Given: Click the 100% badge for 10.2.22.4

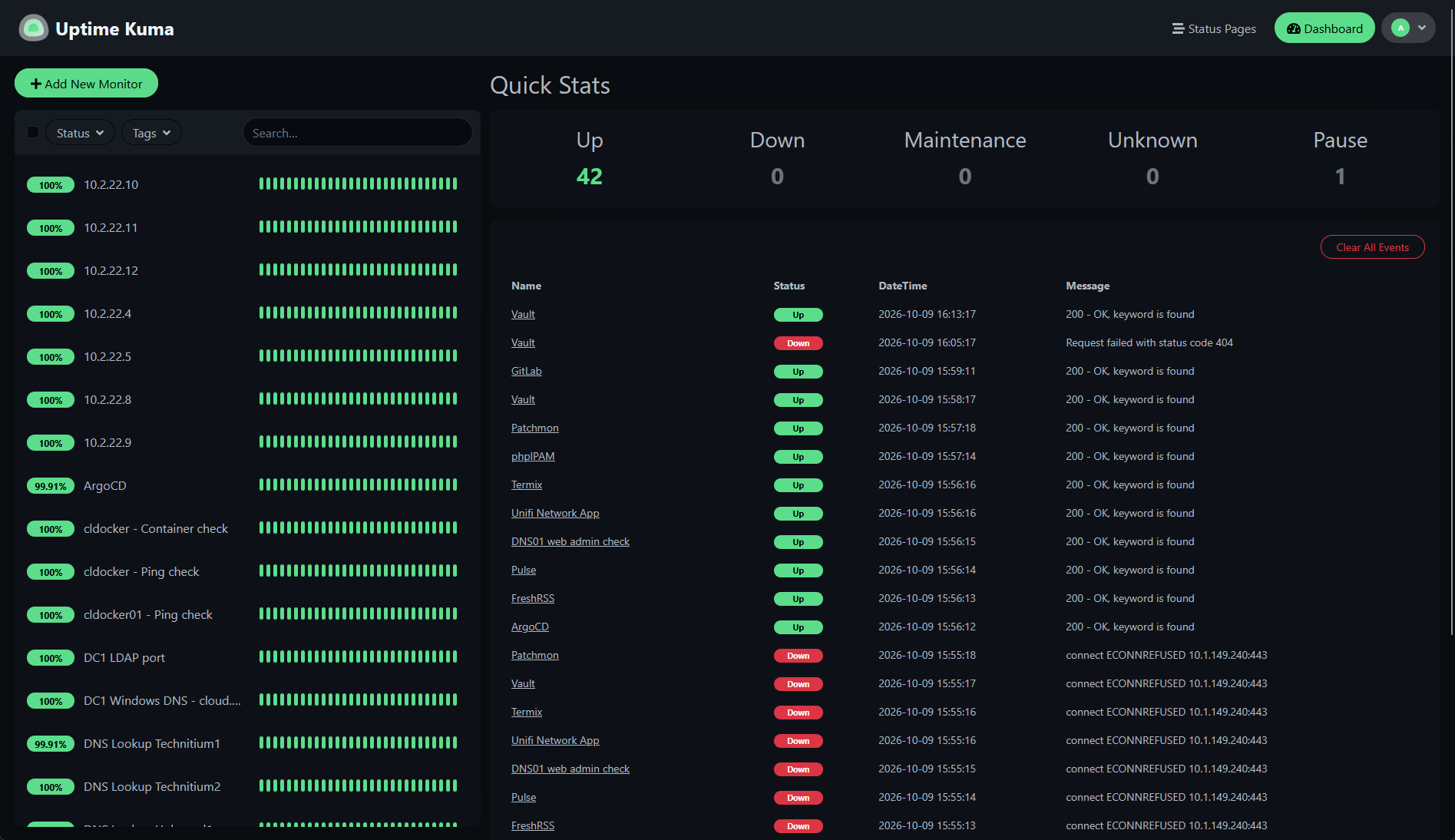Looking at the screenshot, I should click(51, 314).
